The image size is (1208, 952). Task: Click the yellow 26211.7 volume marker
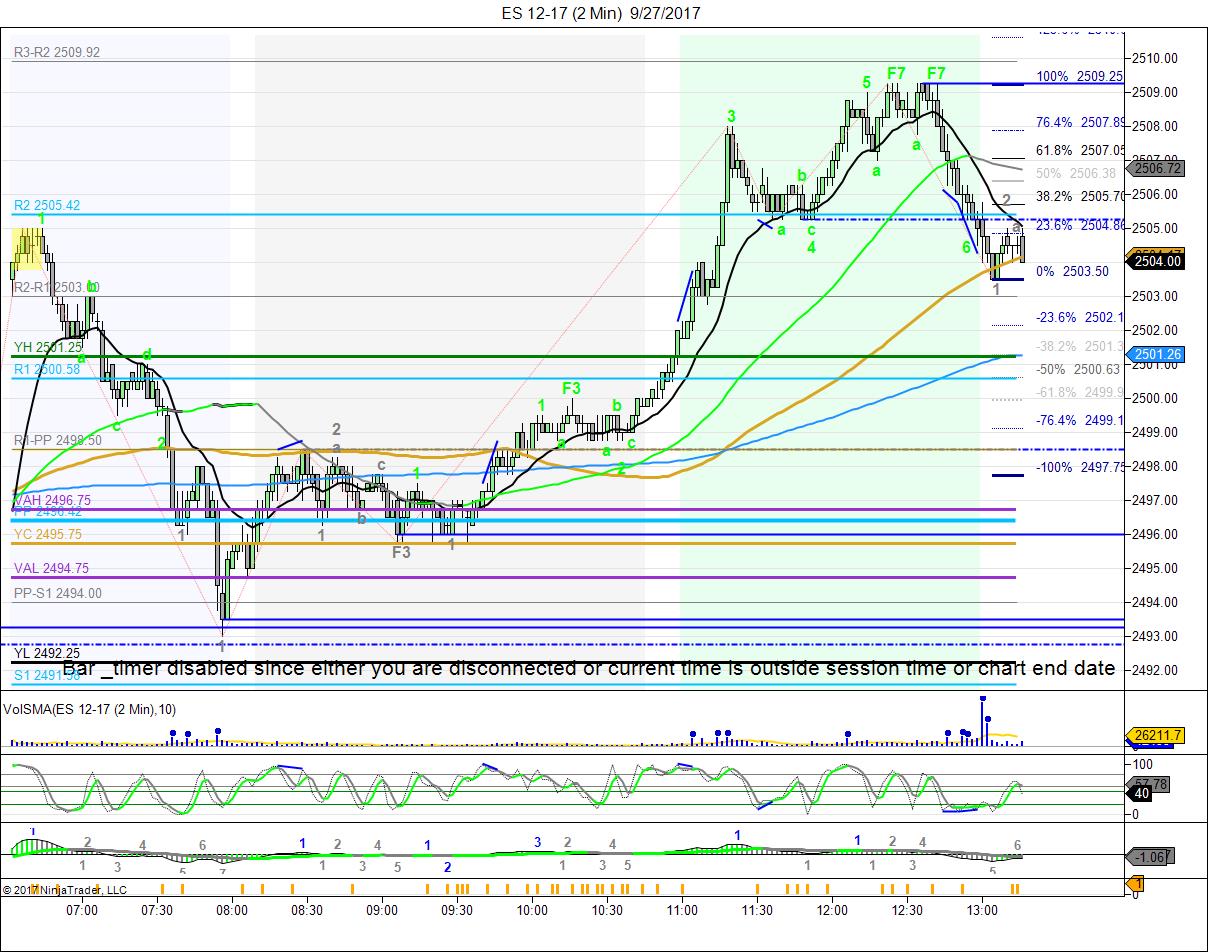point(1155,735)
